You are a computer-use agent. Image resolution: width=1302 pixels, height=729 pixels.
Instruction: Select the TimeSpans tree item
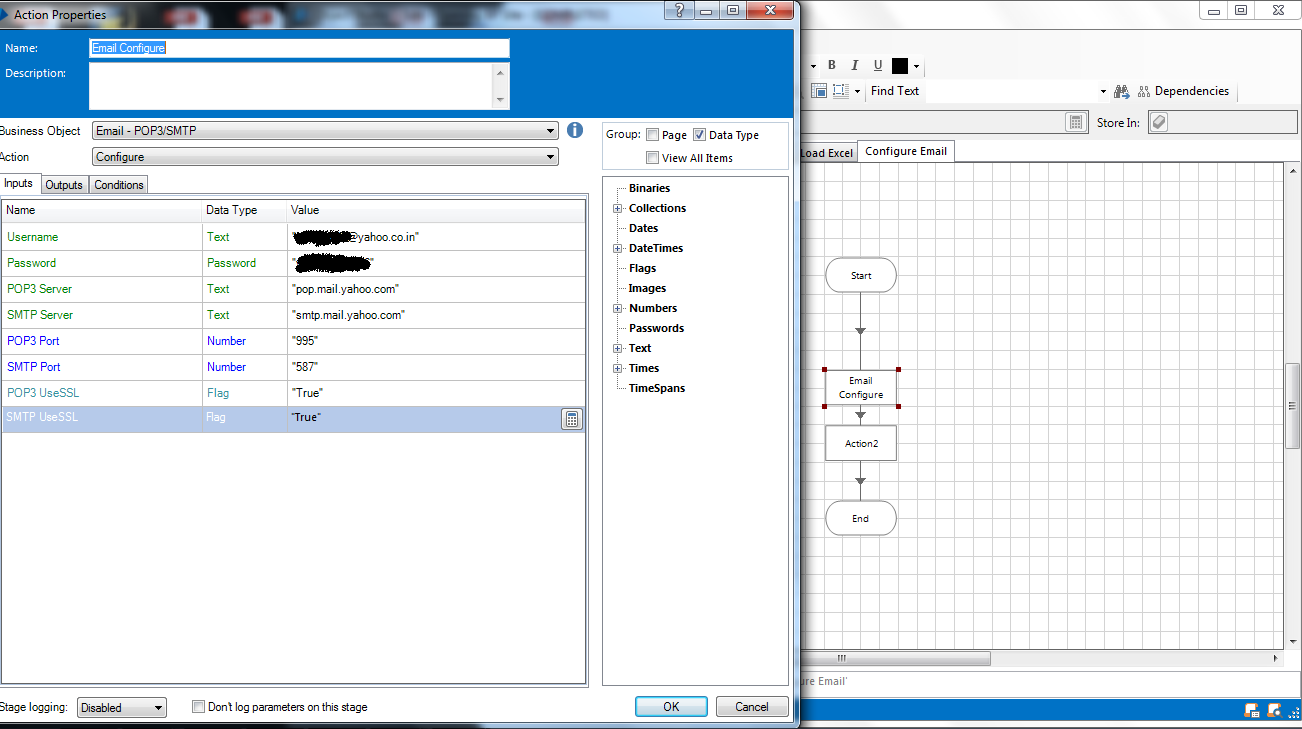click(657, 388)
